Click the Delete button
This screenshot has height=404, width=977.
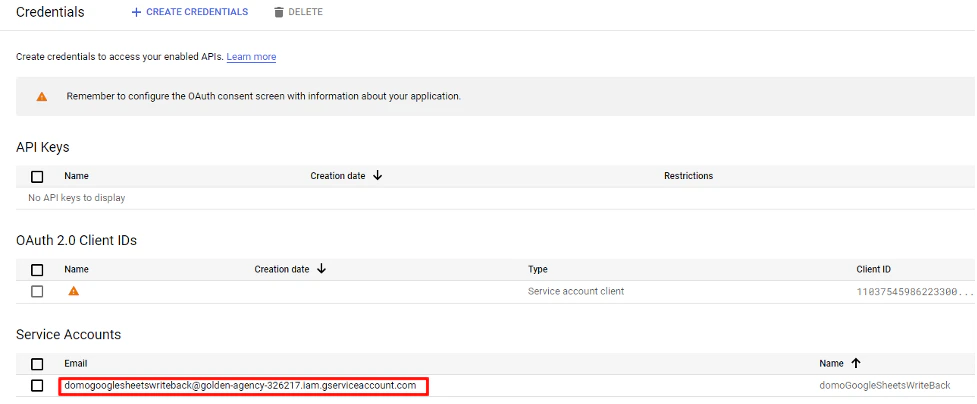click(x=298, y=12)
